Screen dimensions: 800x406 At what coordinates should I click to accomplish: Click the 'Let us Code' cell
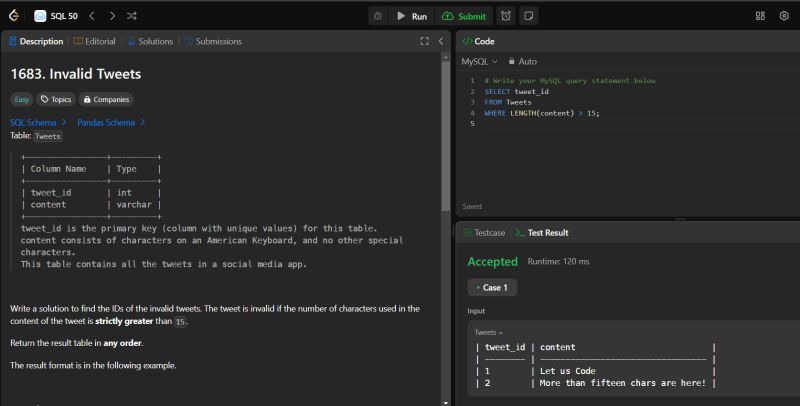pyautogui.click(x=567, y=371)
